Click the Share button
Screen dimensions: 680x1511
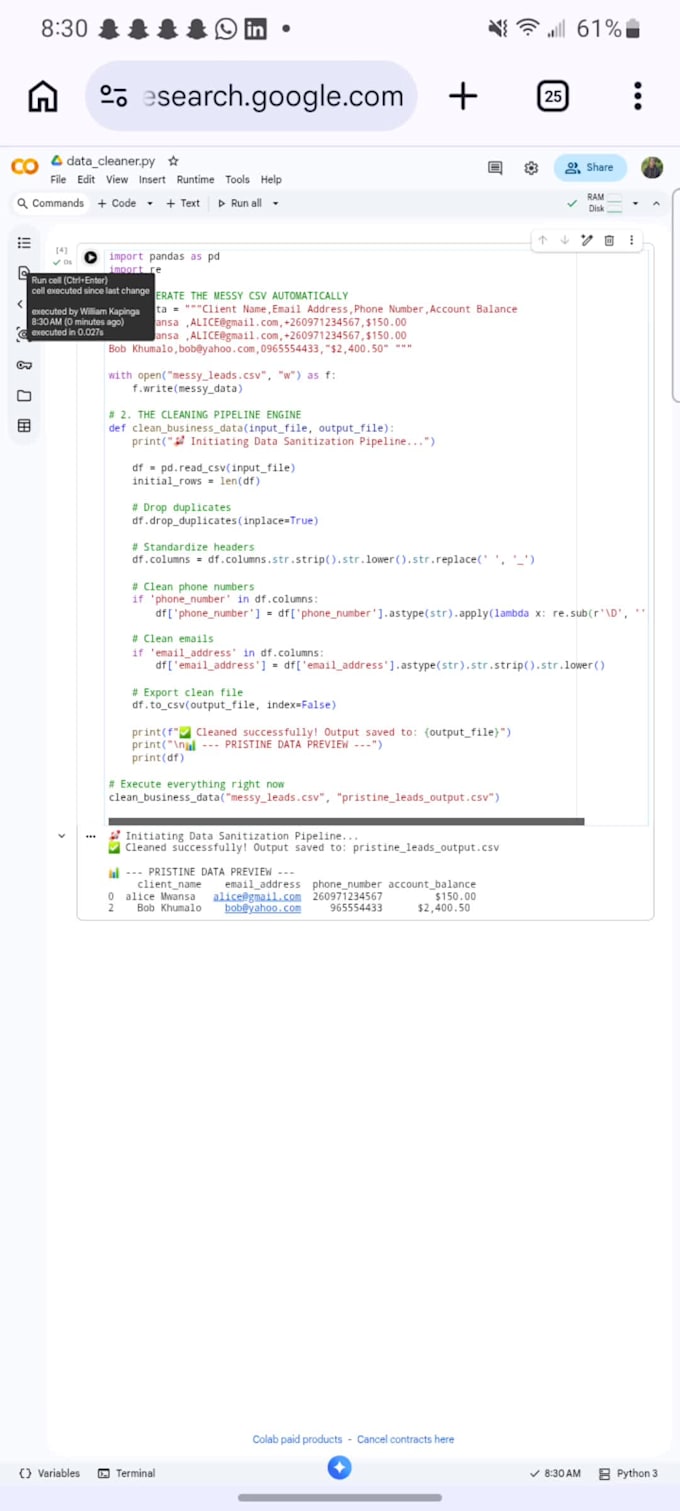pyautogui.click(x=590, y=168)
